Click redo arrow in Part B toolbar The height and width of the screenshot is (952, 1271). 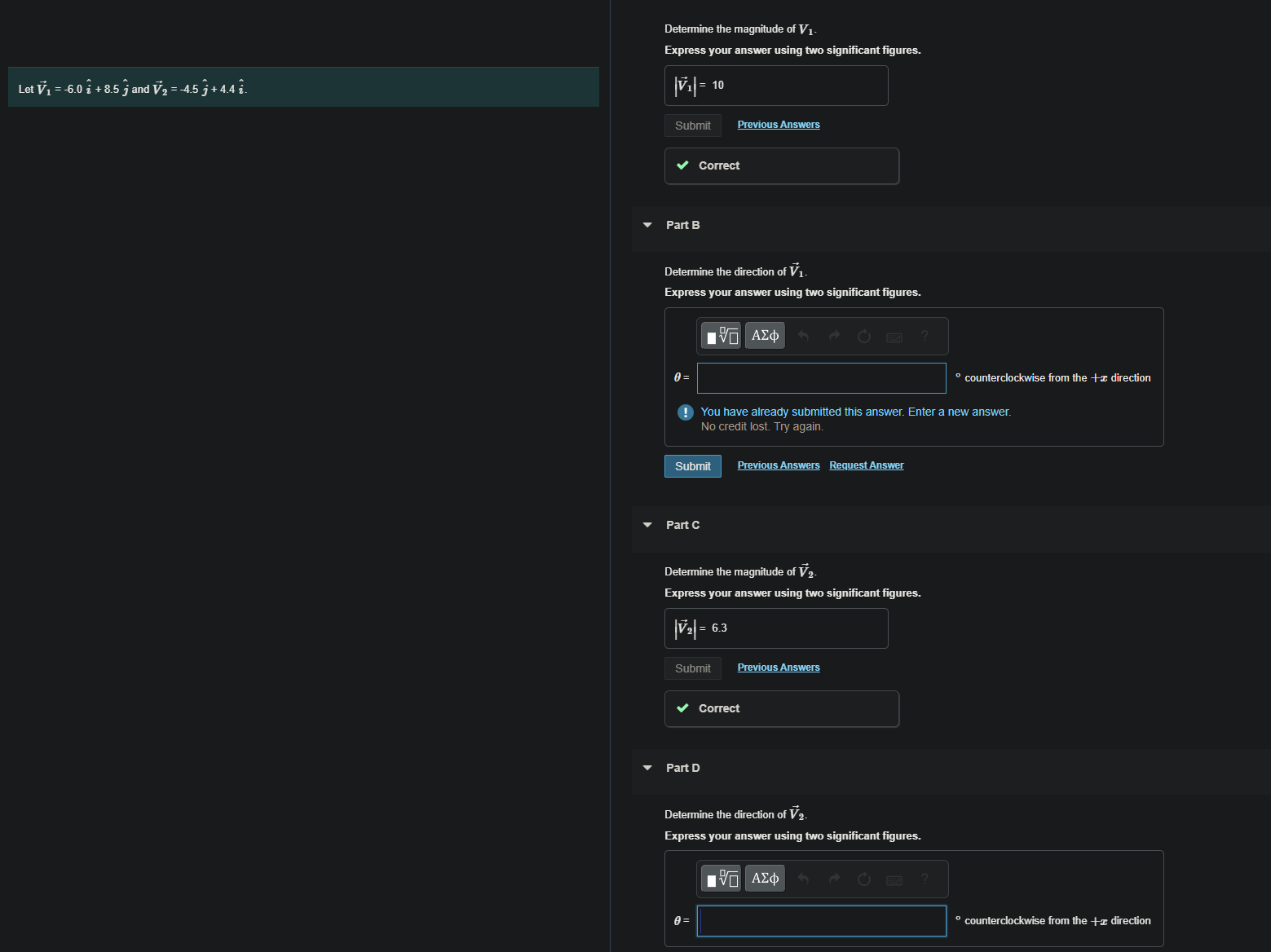pos(834,336)
